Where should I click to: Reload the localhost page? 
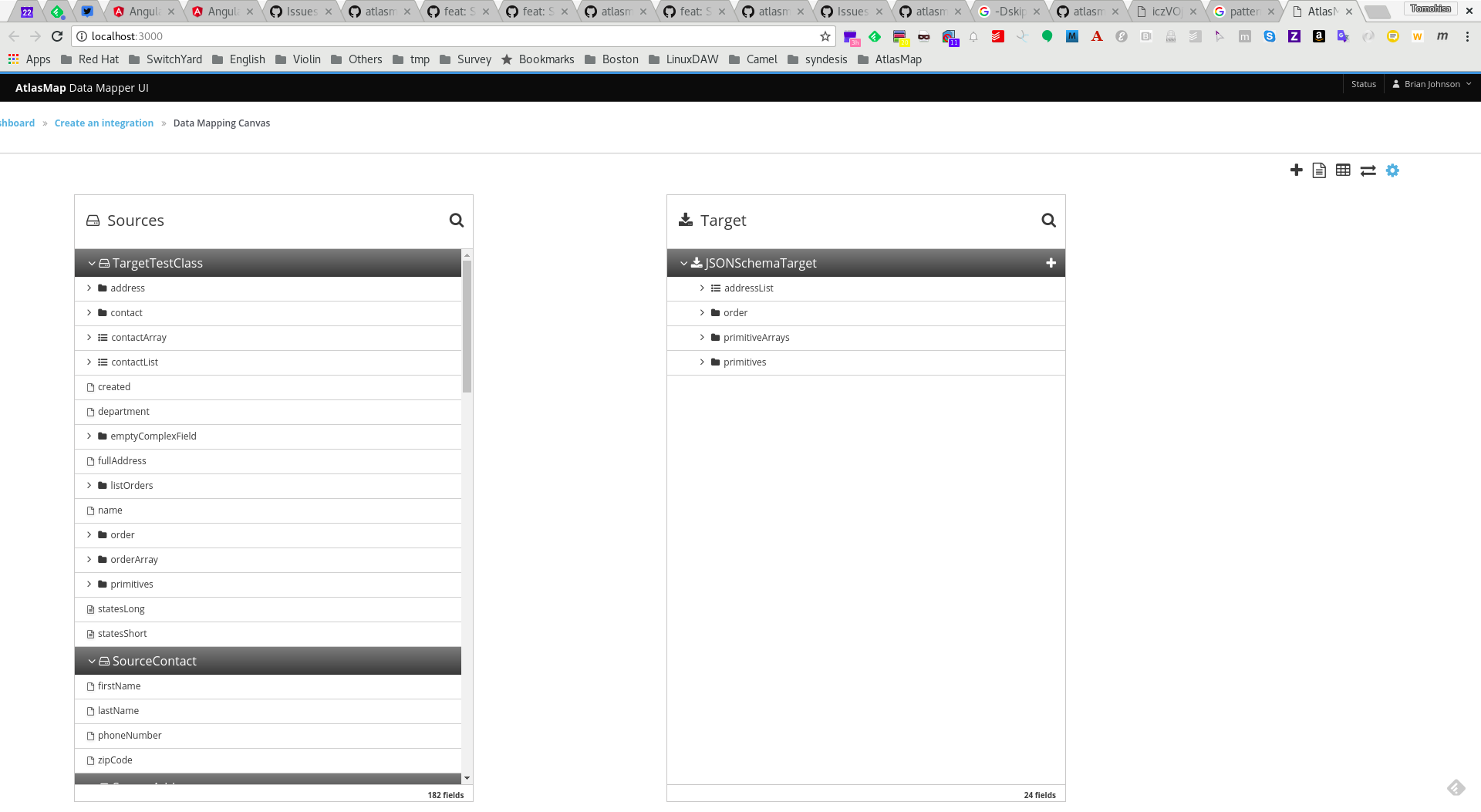tap(57, 36)
